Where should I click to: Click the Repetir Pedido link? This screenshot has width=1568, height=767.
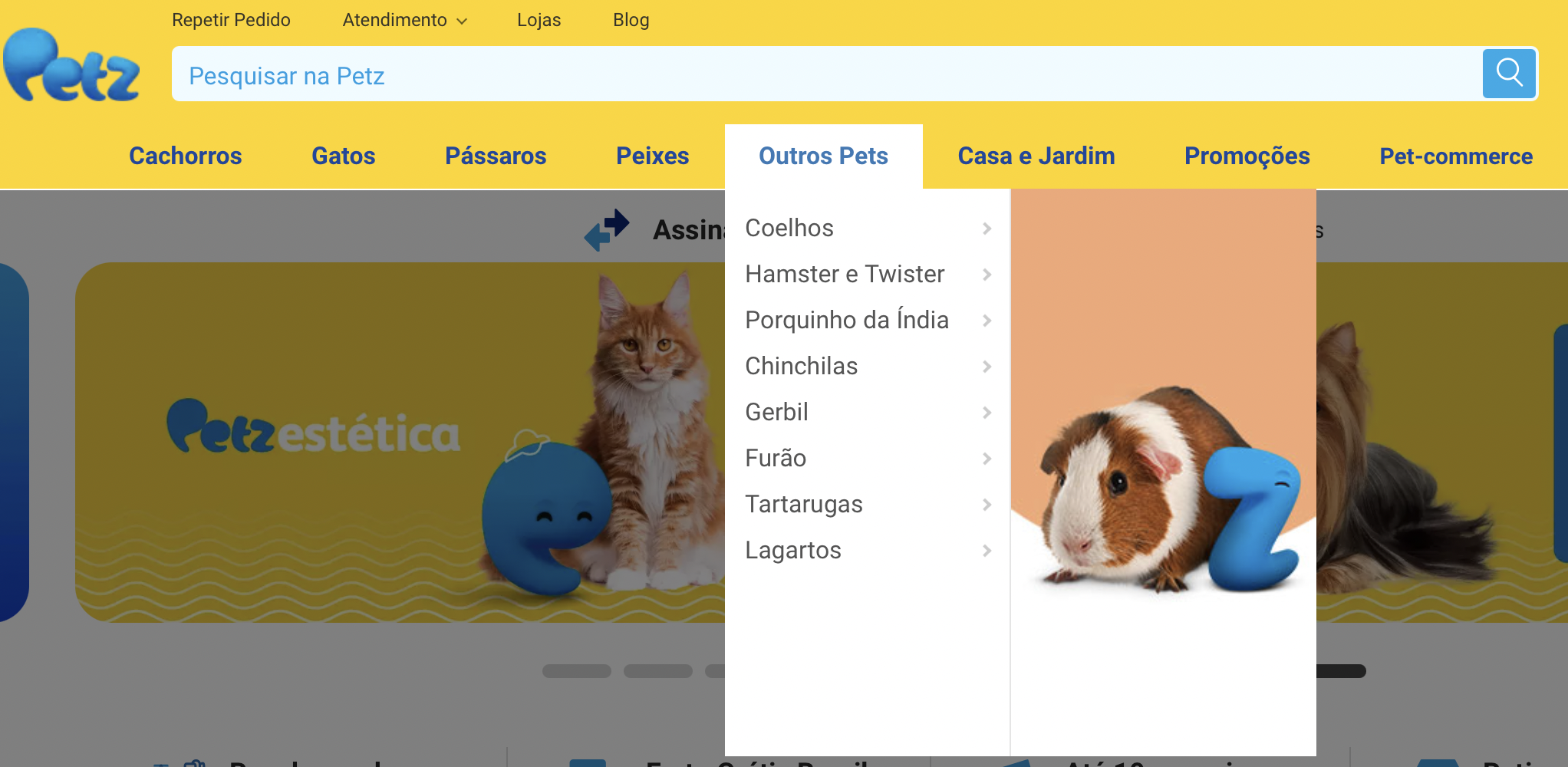231,20
